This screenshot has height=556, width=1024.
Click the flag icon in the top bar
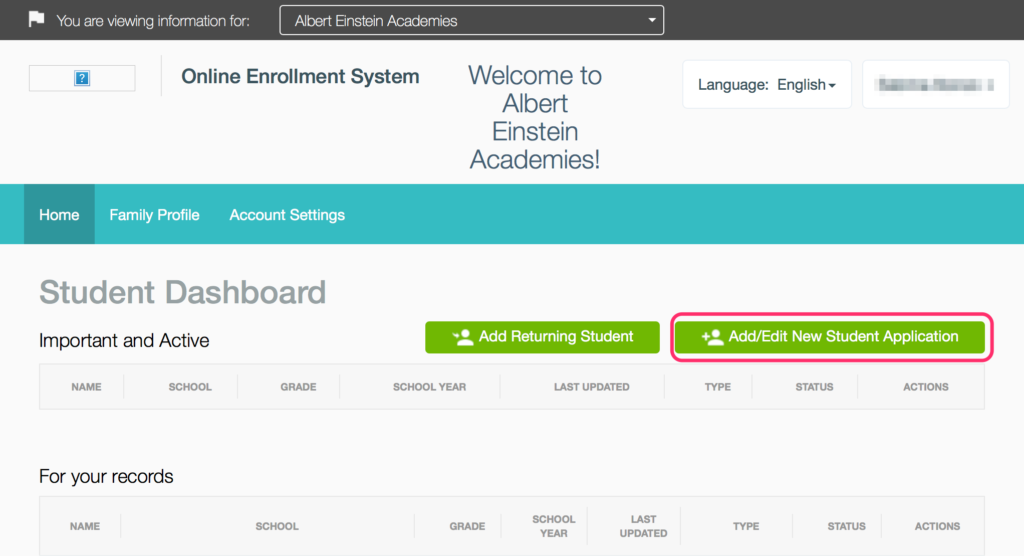pyautogui.click(x=37, y=20)
